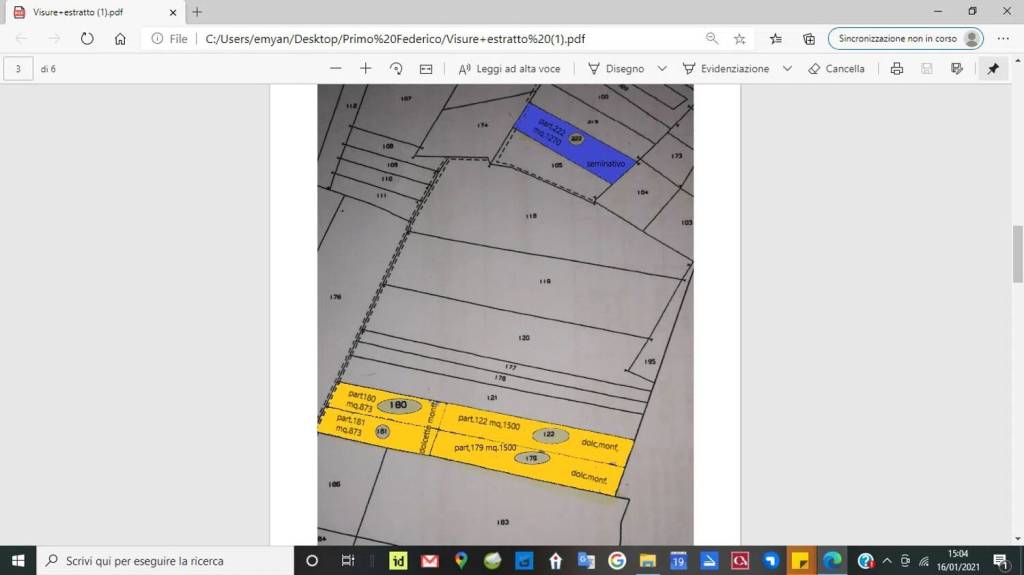Click the Leggi ad alta voce button
This screenshot has height=575, width=1024.
[509, 69]
